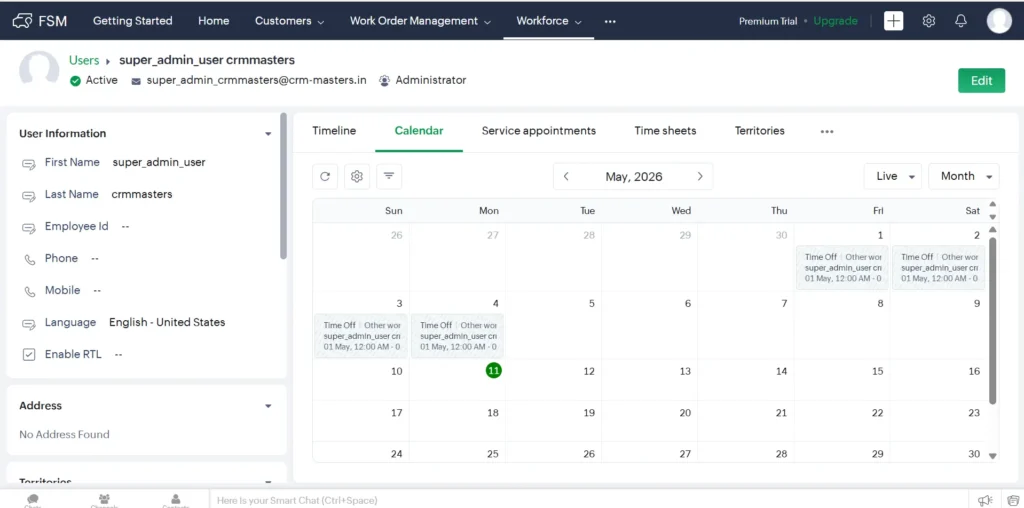Open the Contacts icon in bottom bar
1024x508 pixels.
click(175, 500)
